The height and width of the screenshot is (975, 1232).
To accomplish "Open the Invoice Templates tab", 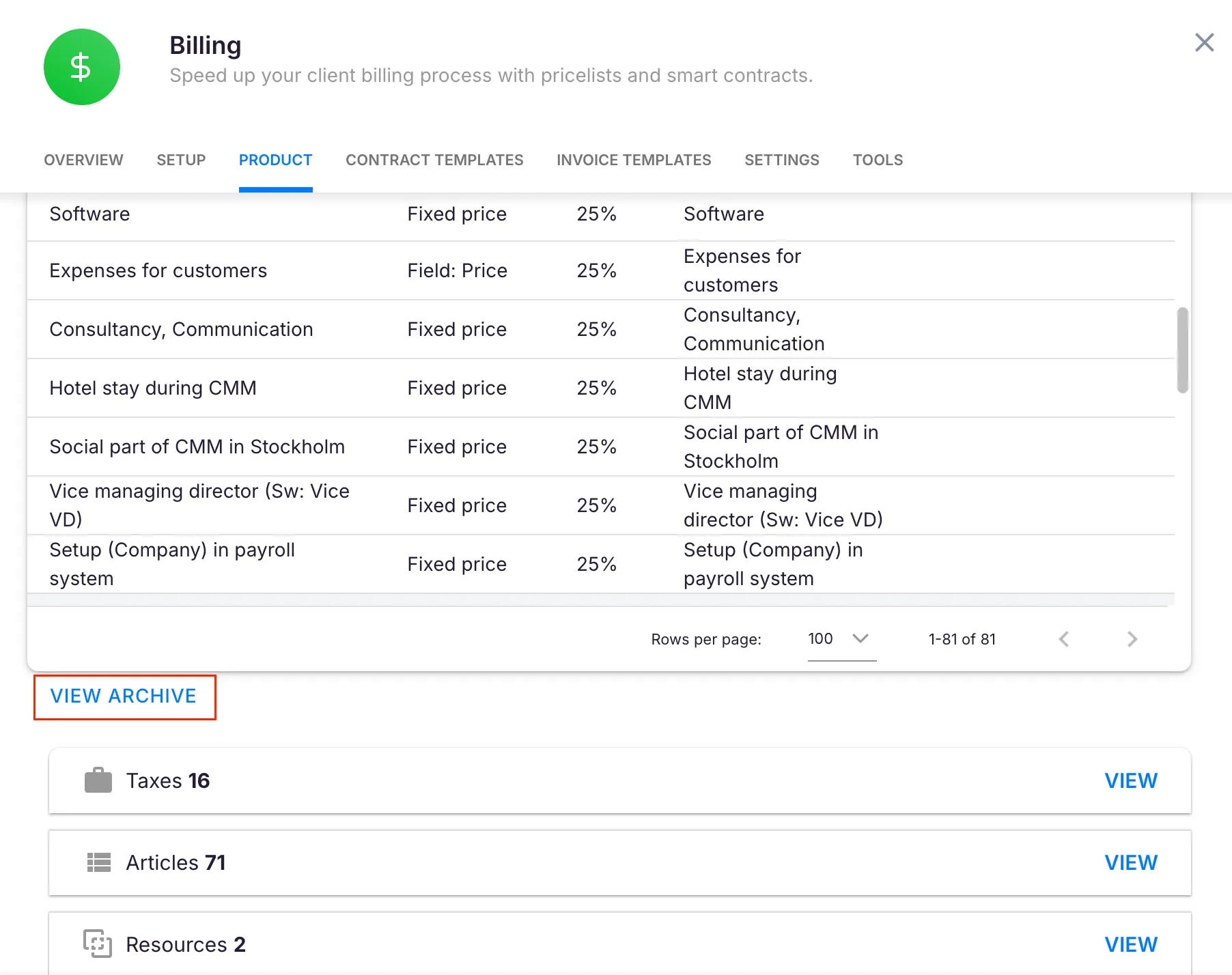I will coord(634,160).
